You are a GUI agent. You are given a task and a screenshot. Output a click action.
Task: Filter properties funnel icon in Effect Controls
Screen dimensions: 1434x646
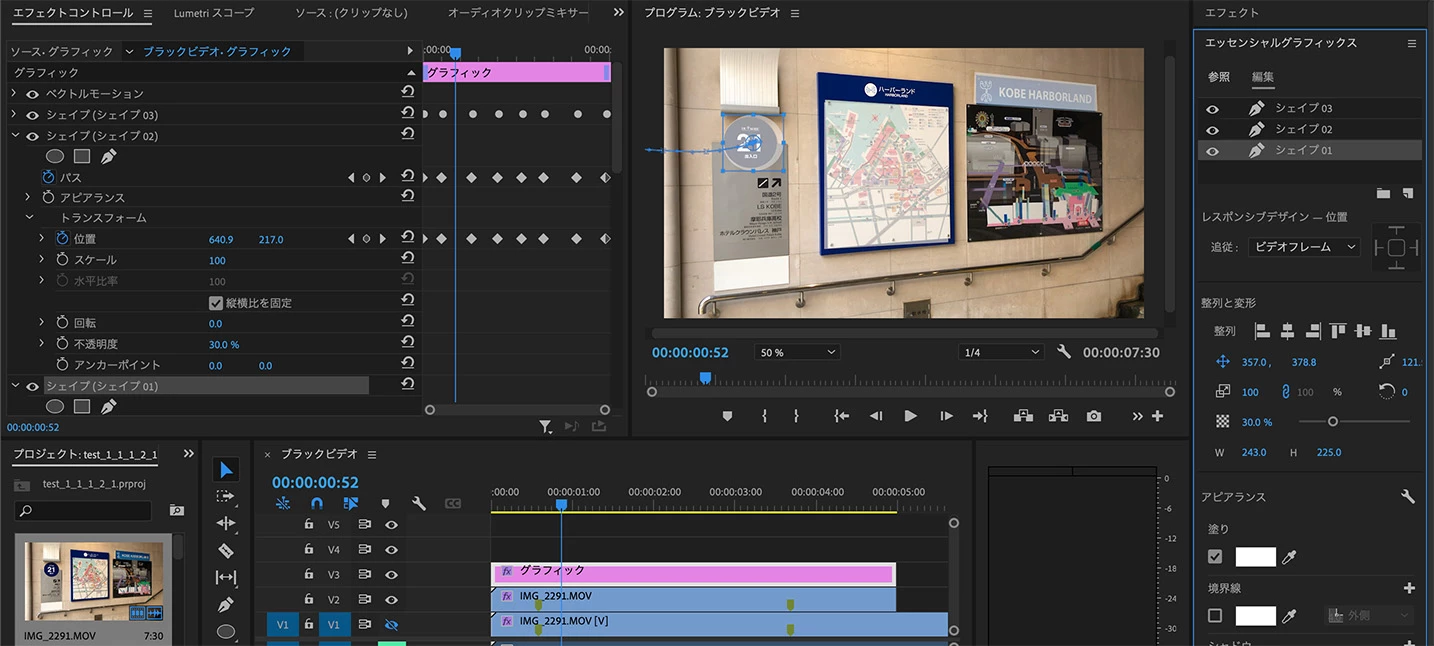click(545, 427)
